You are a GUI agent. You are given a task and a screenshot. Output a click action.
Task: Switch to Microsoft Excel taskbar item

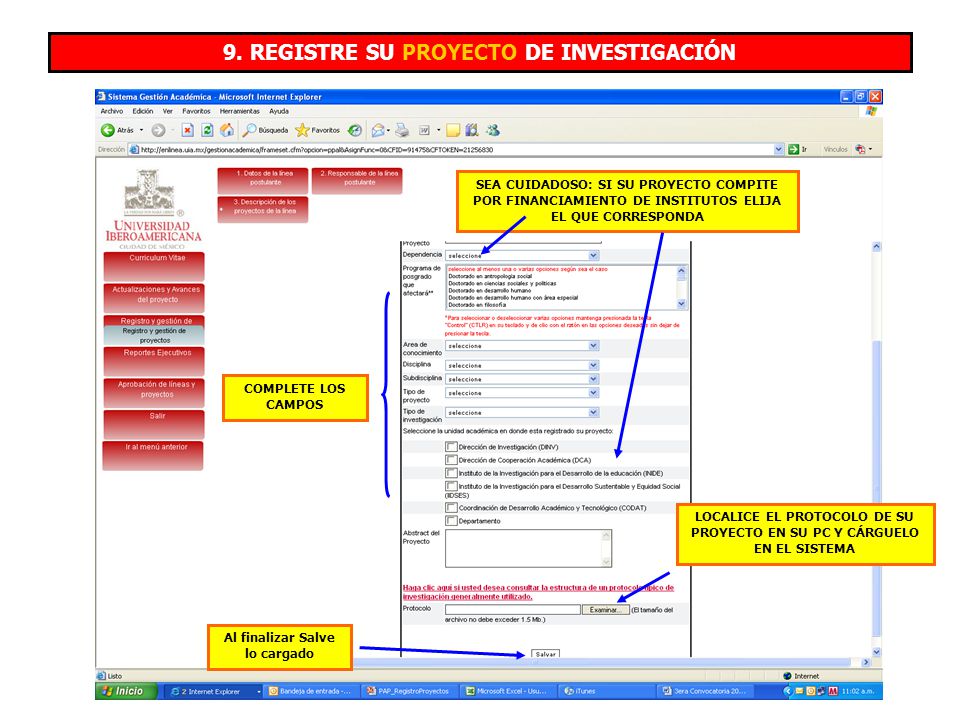[507, 691]
